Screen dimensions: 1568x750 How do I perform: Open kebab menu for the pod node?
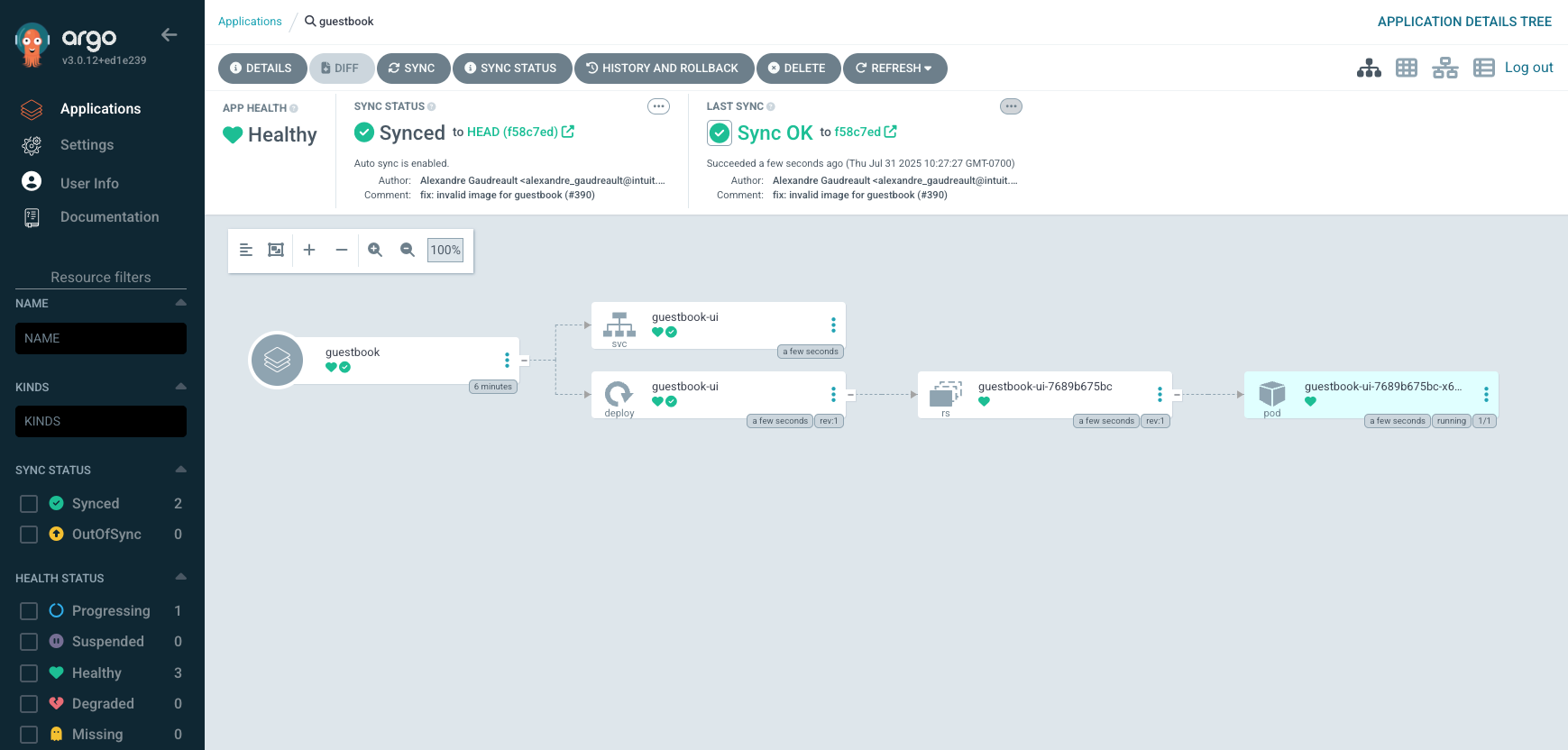[1486, 394]
